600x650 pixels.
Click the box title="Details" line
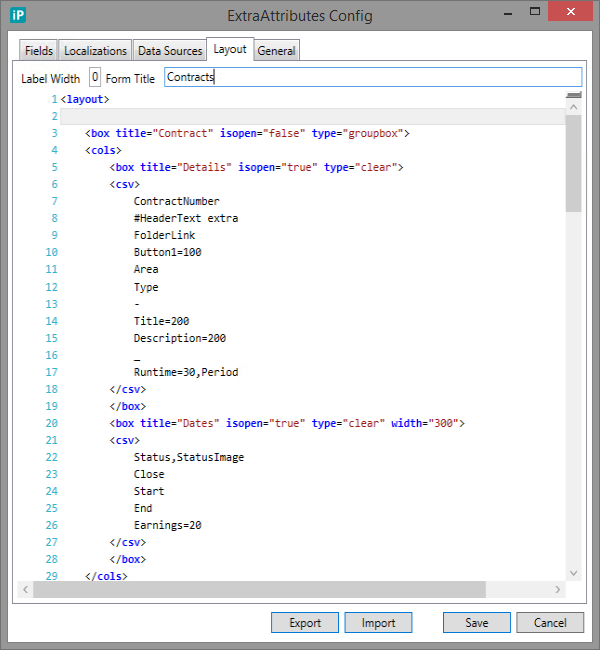256,167
